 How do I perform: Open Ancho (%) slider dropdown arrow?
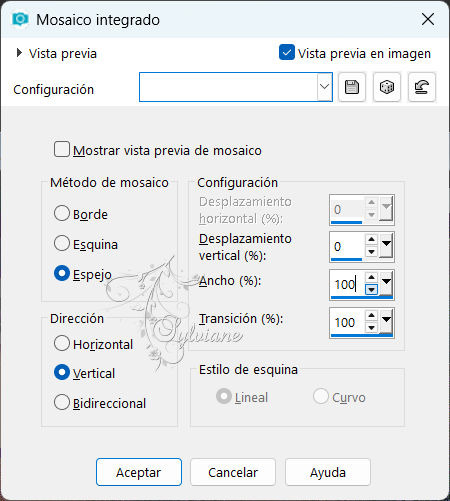386,283
